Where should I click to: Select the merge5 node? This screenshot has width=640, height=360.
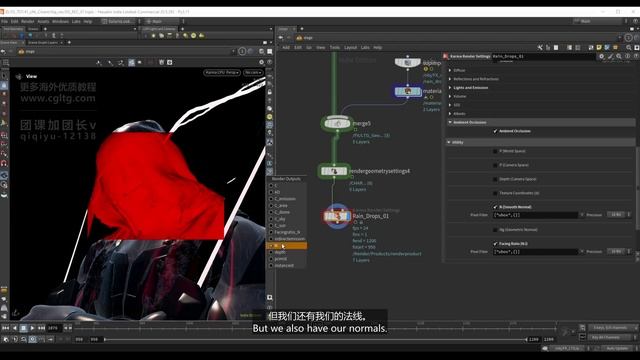337,123
